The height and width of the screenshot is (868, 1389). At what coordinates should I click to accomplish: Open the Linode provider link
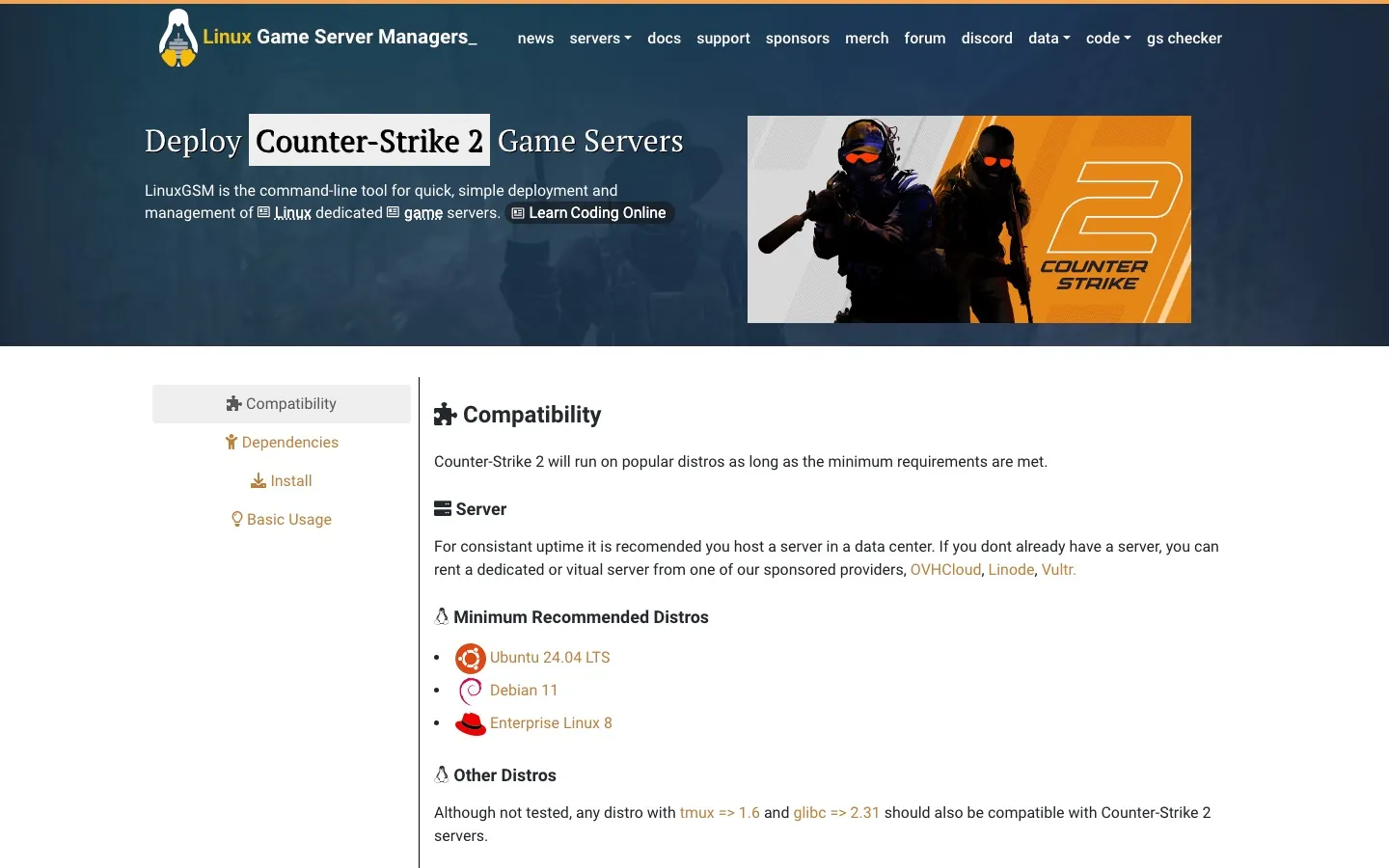1011,570
